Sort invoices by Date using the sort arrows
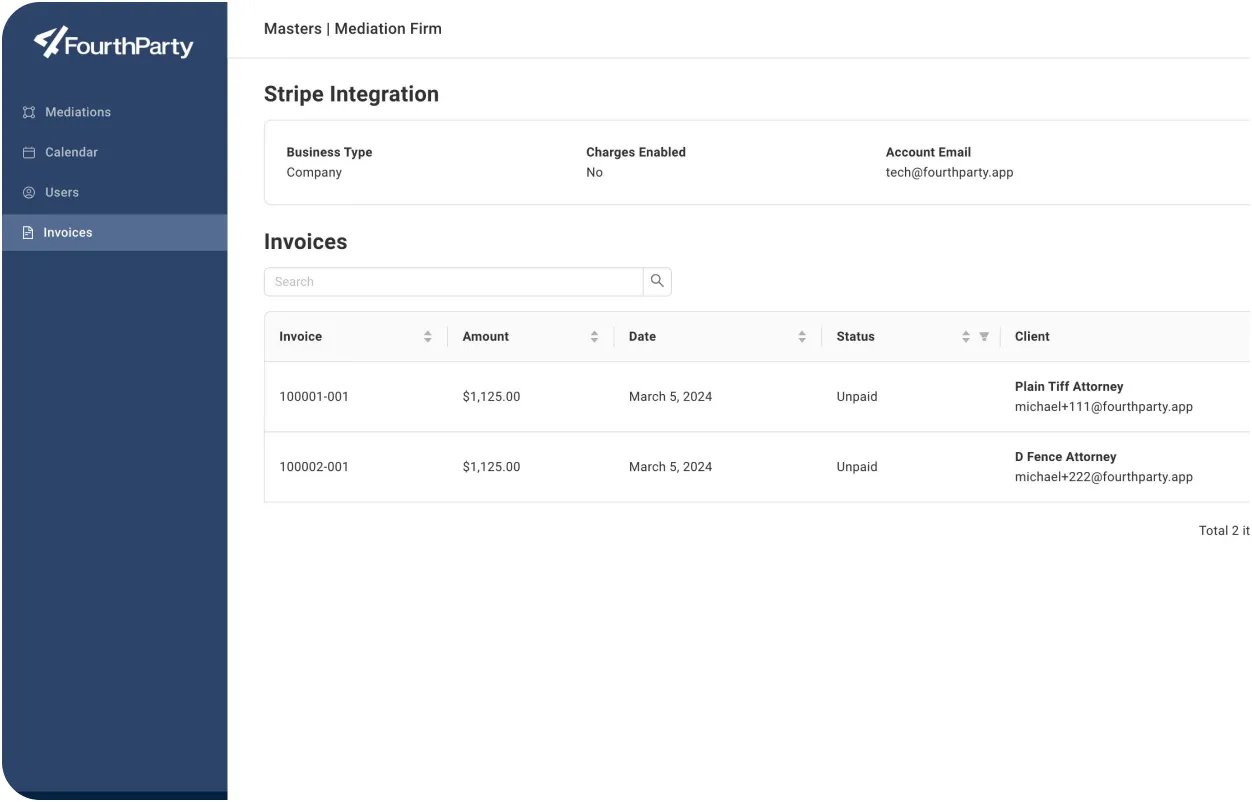This screenshot has height=802, width=1252. click(801, 337)
